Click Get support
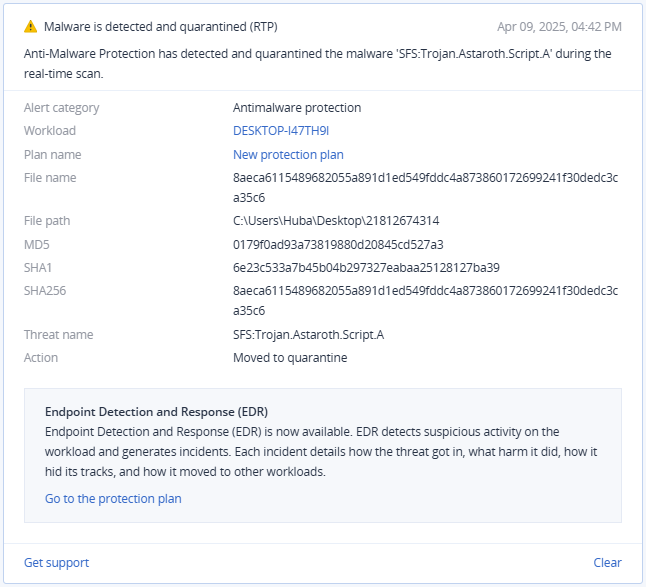Viewport: 646px width, 587px height. 56,563
